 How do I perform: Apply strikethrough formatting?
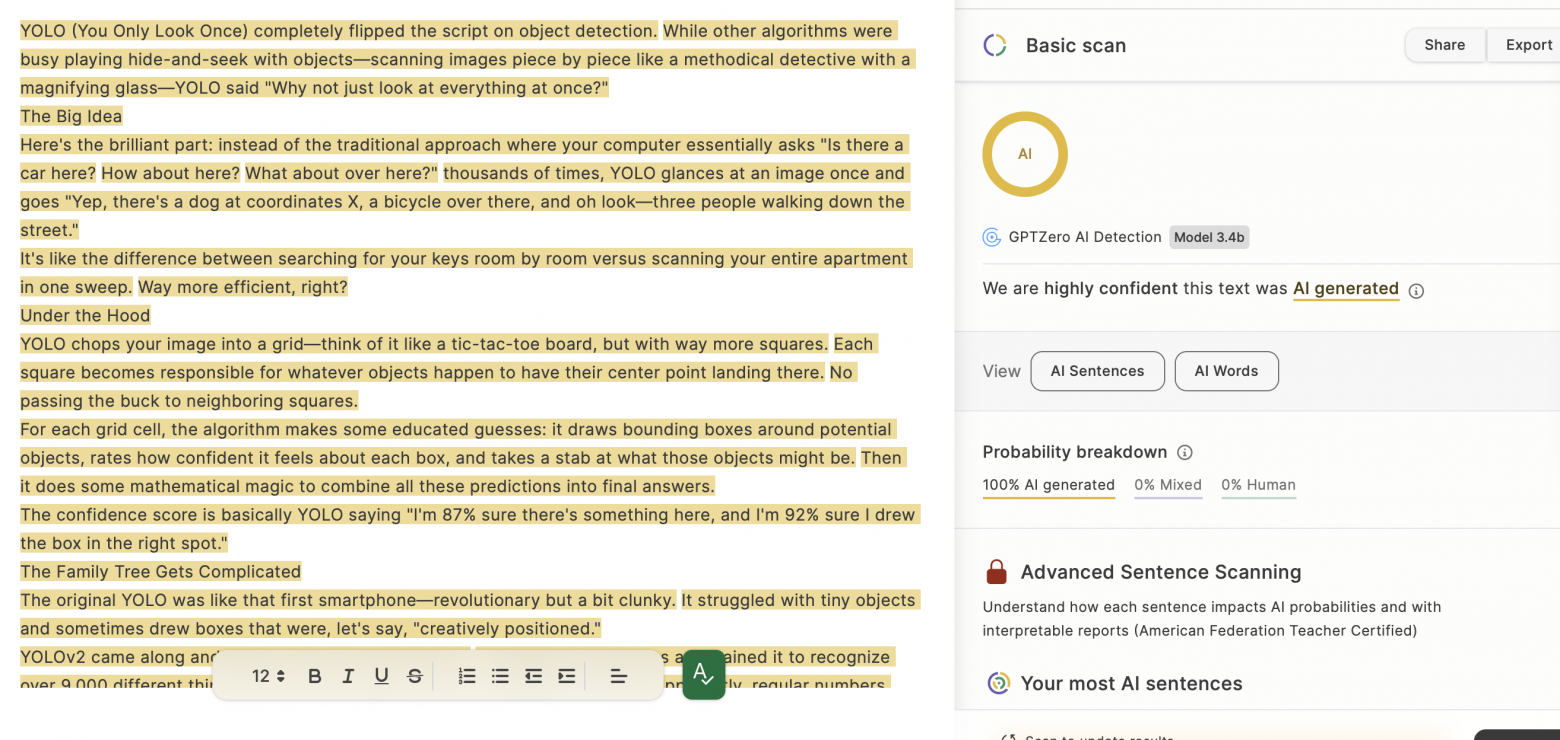415,676
